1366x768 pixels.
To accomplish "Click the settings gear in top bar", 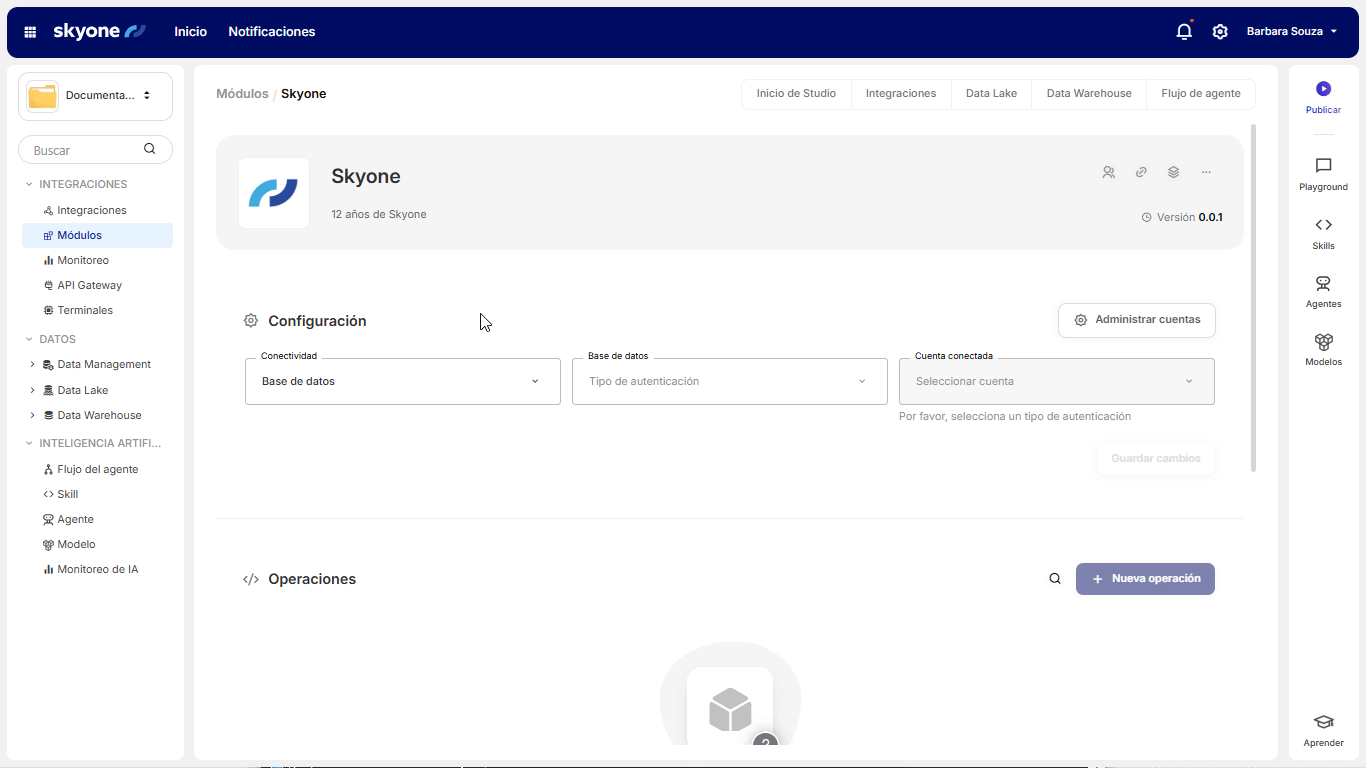I will pos(1220,32).
